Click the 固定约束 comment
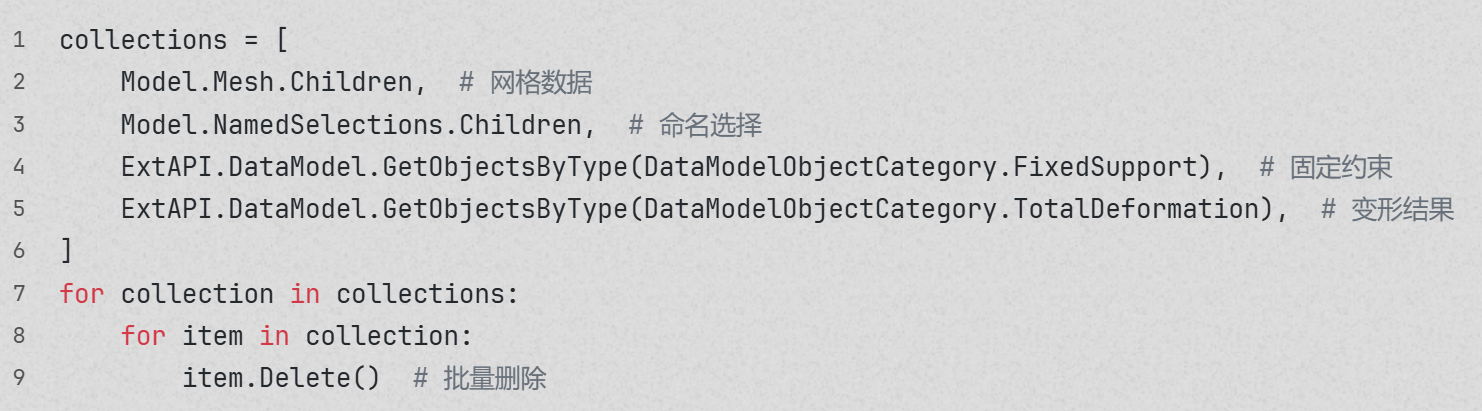This screenshot has height=411, width=1482. [x=1341, y=167]
